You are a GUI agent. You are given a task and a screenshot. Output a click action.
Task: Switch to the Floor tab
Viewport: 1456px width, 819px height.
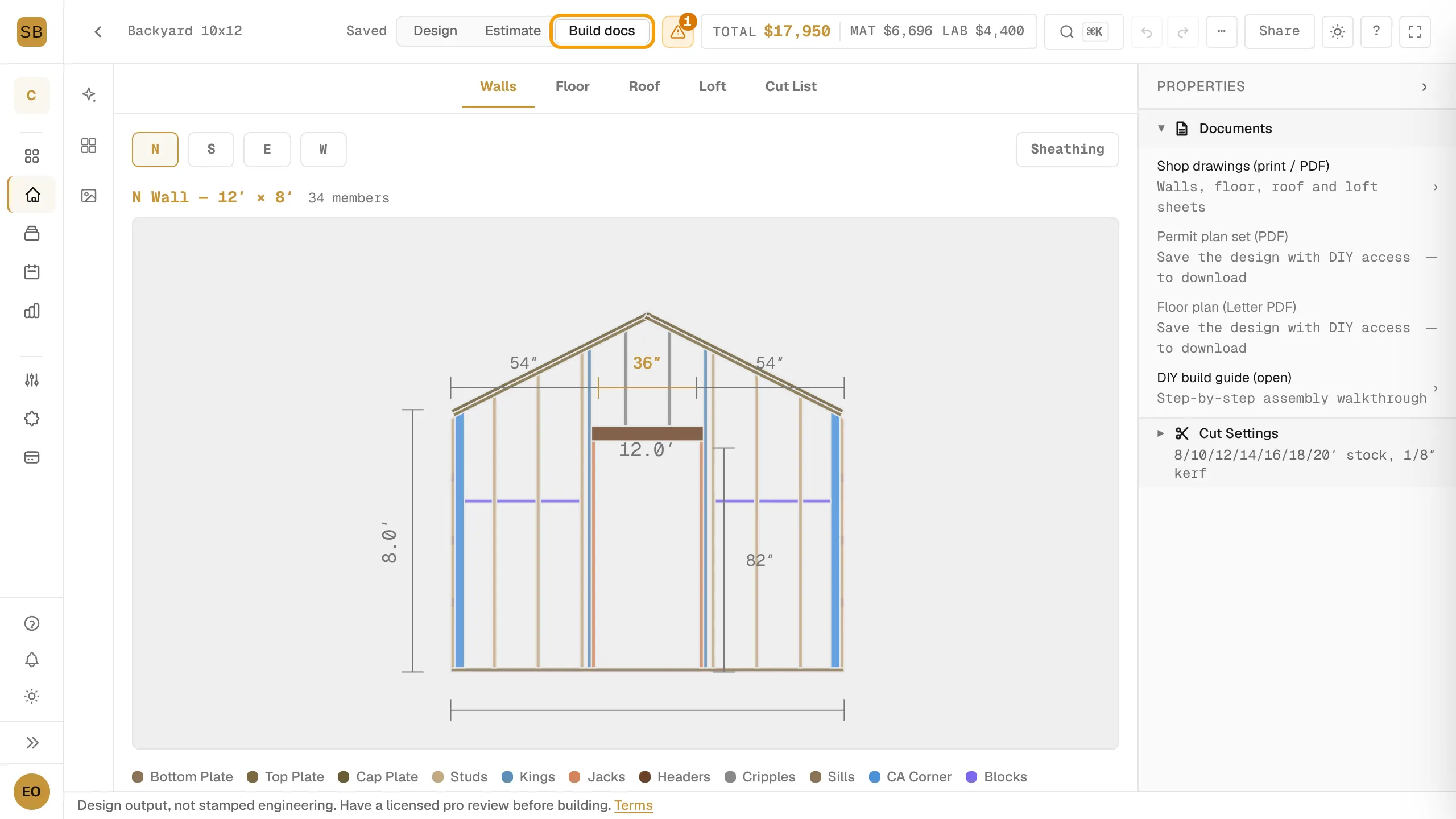click(572, 86)
